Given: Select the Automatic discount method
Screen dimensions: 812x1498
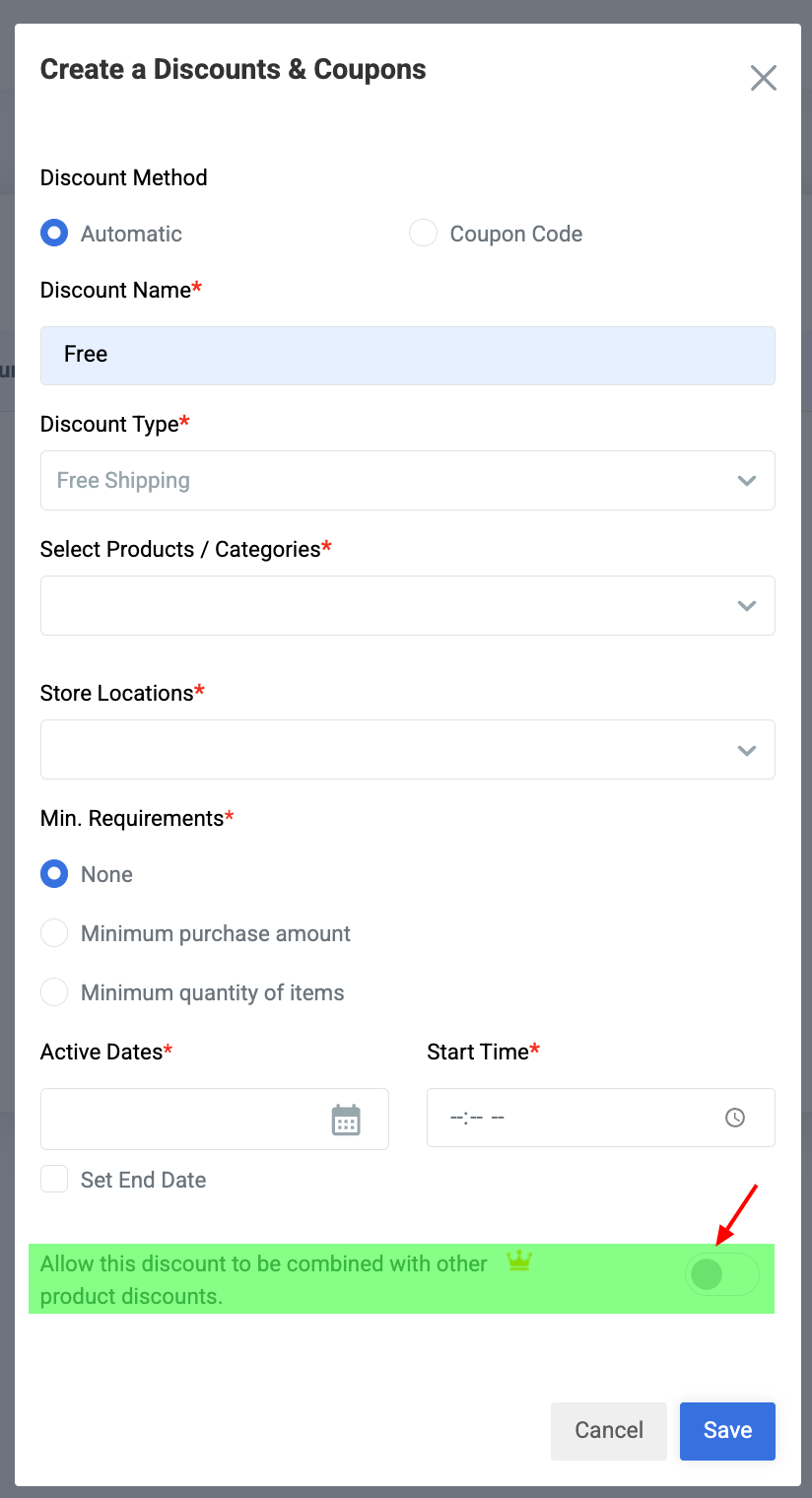Looking at the screenshot, I should click(54, 234).
